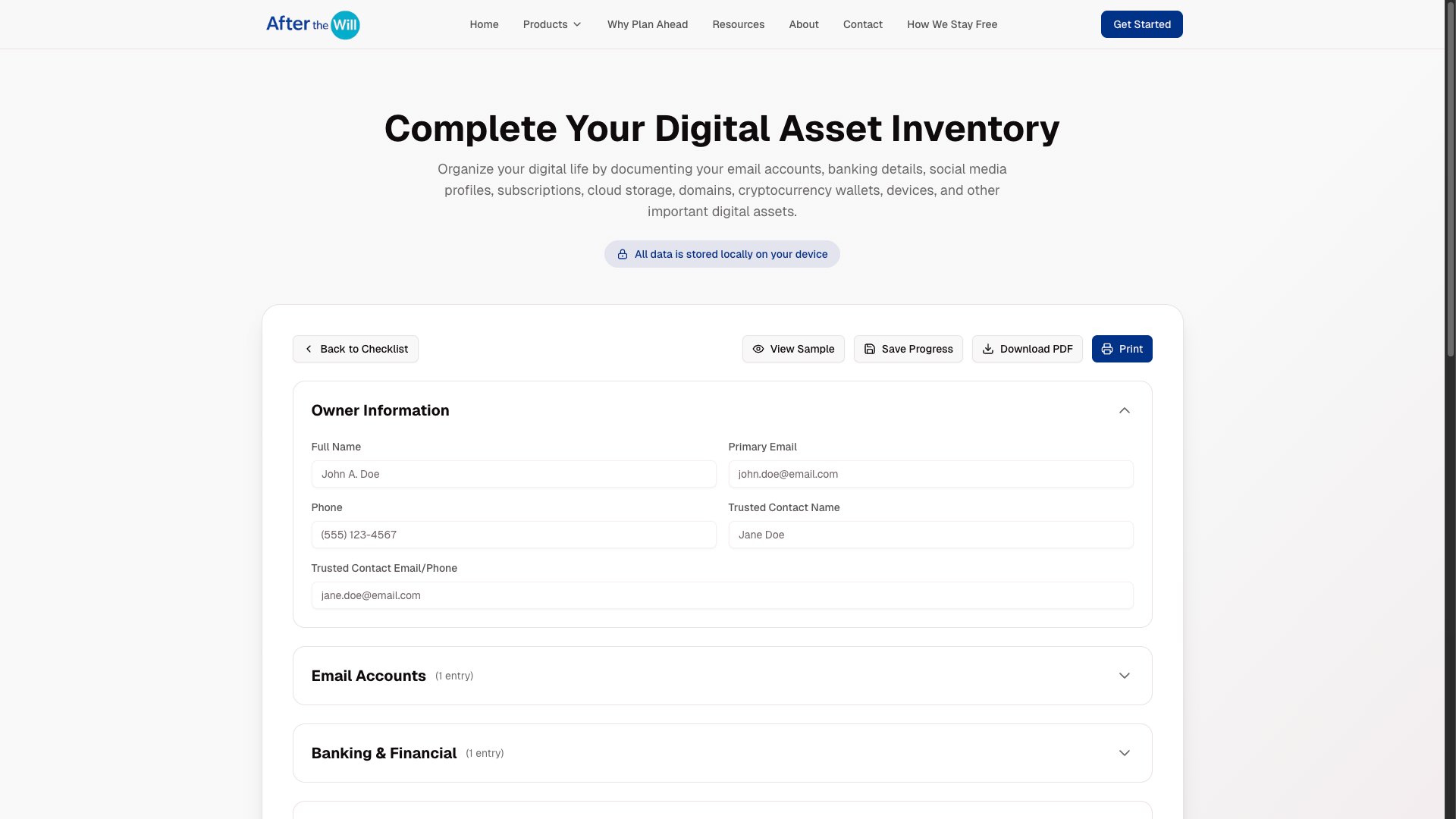Viewport: 1456px width, 819px height.
Task: Open the Contact page
Action: click(862, 24)
